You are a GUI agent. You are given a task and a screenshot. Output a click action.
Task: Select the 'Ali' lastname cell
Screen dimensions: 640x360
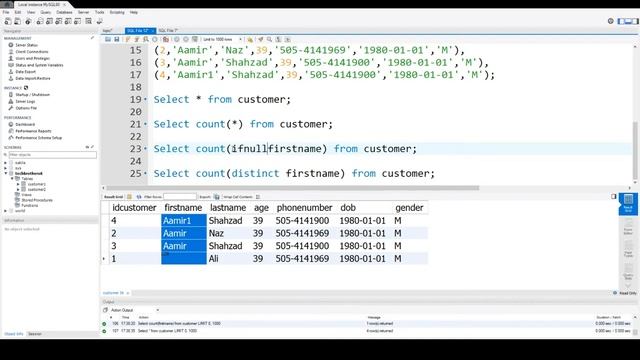pos(229,259)
